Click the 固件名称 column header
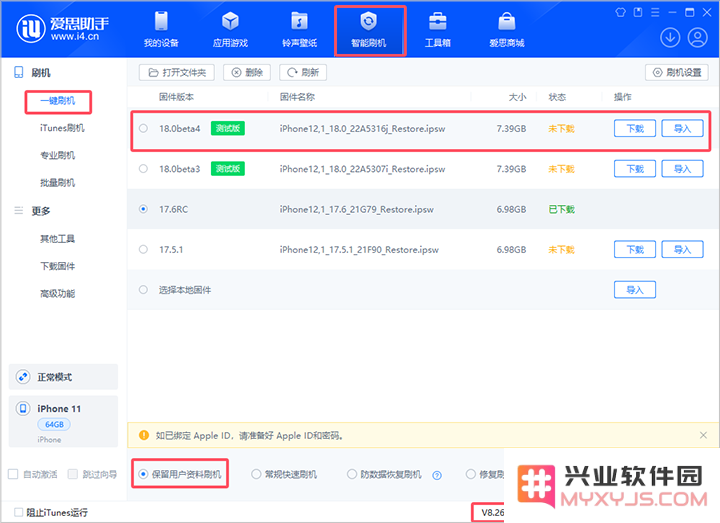This screenshot has width=720, height=523. point(297,97)
